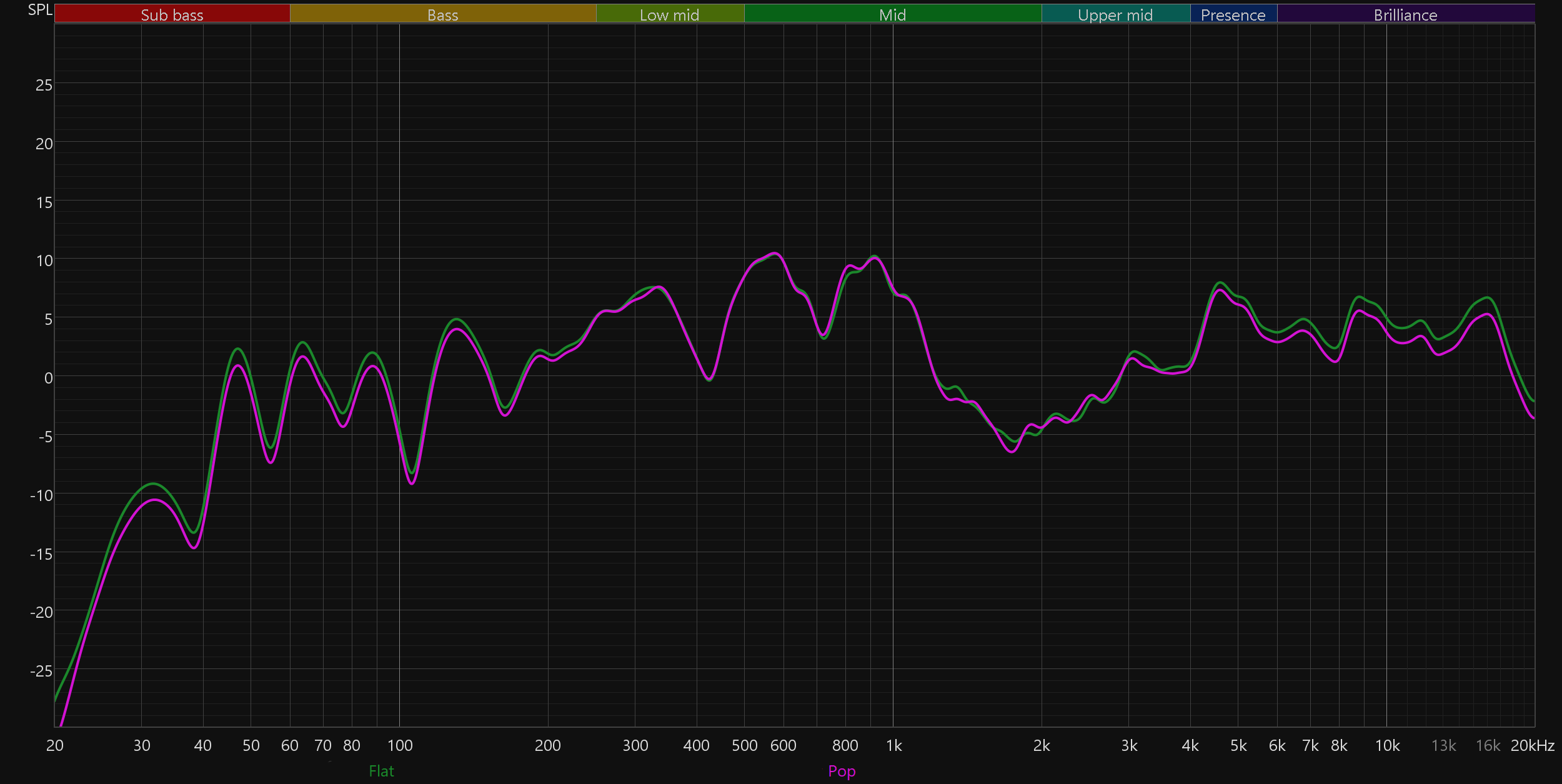Click the 1k frequency axis tick
The image size is (1562, 784).
pos(893,745)
